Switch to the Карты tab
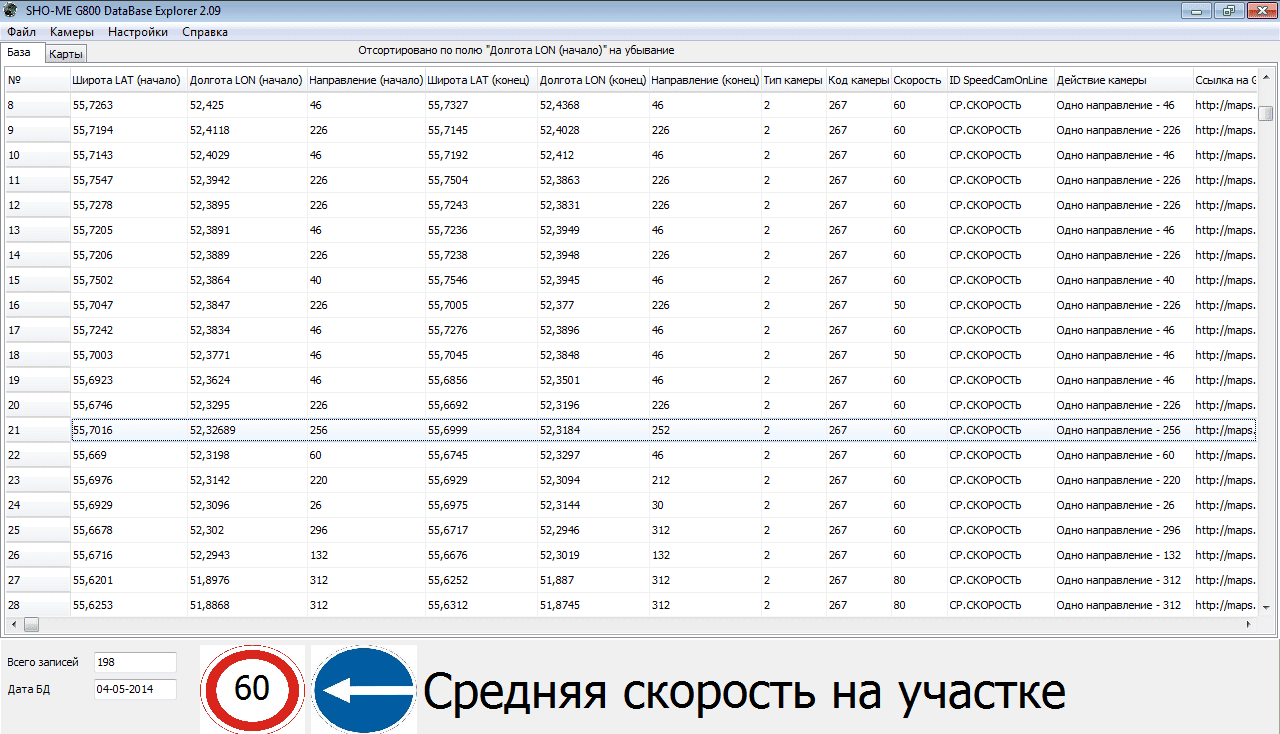 click(66, 54)
